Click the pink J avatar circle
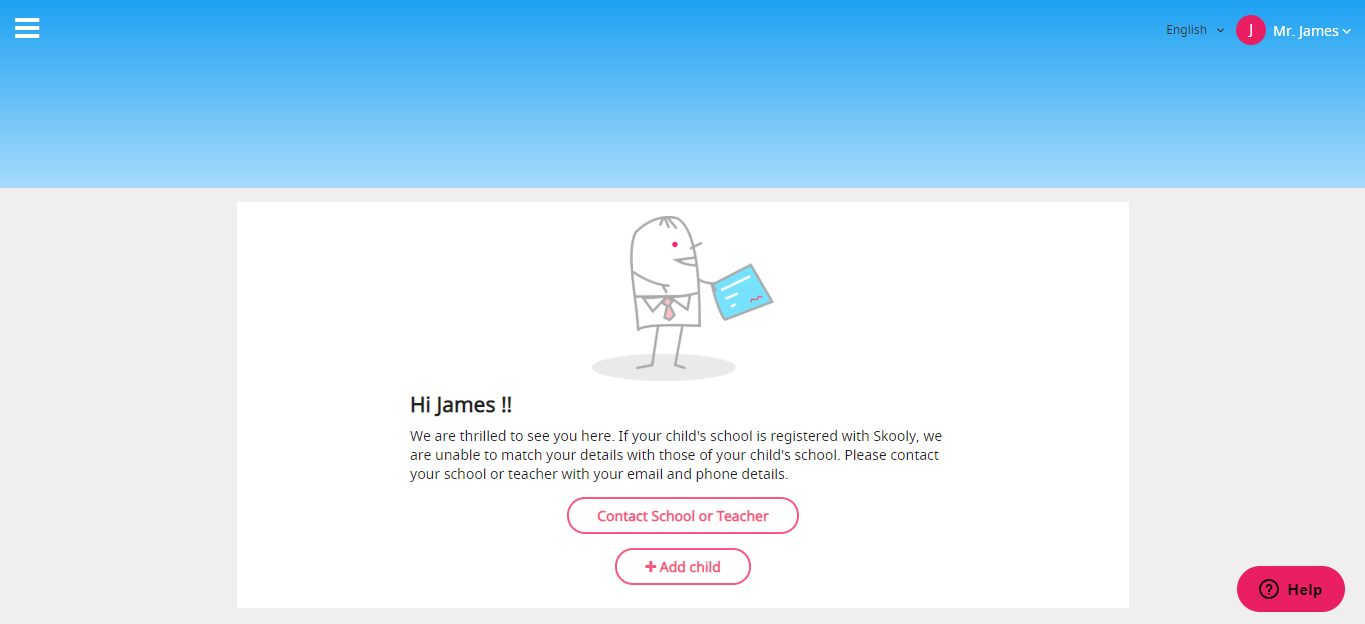This screenshot has height=624, width=1365. 1250,30
